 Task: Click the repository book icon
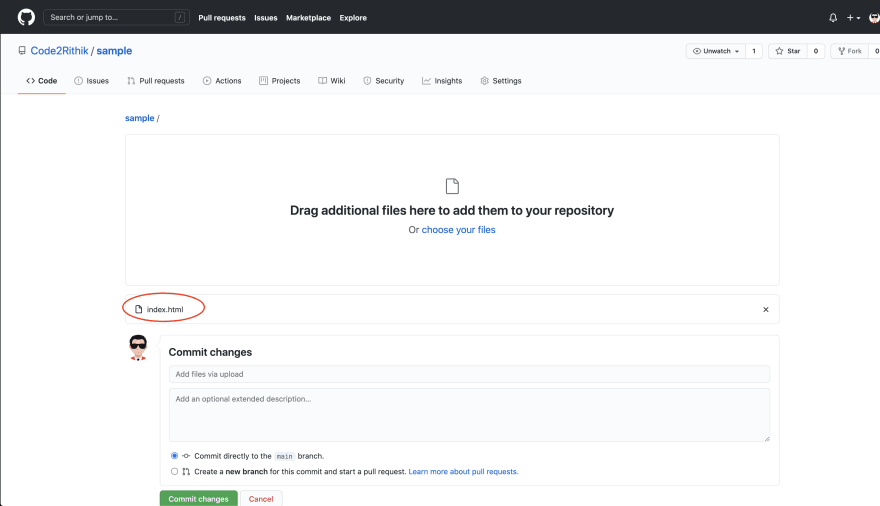[x=22, y=50]
